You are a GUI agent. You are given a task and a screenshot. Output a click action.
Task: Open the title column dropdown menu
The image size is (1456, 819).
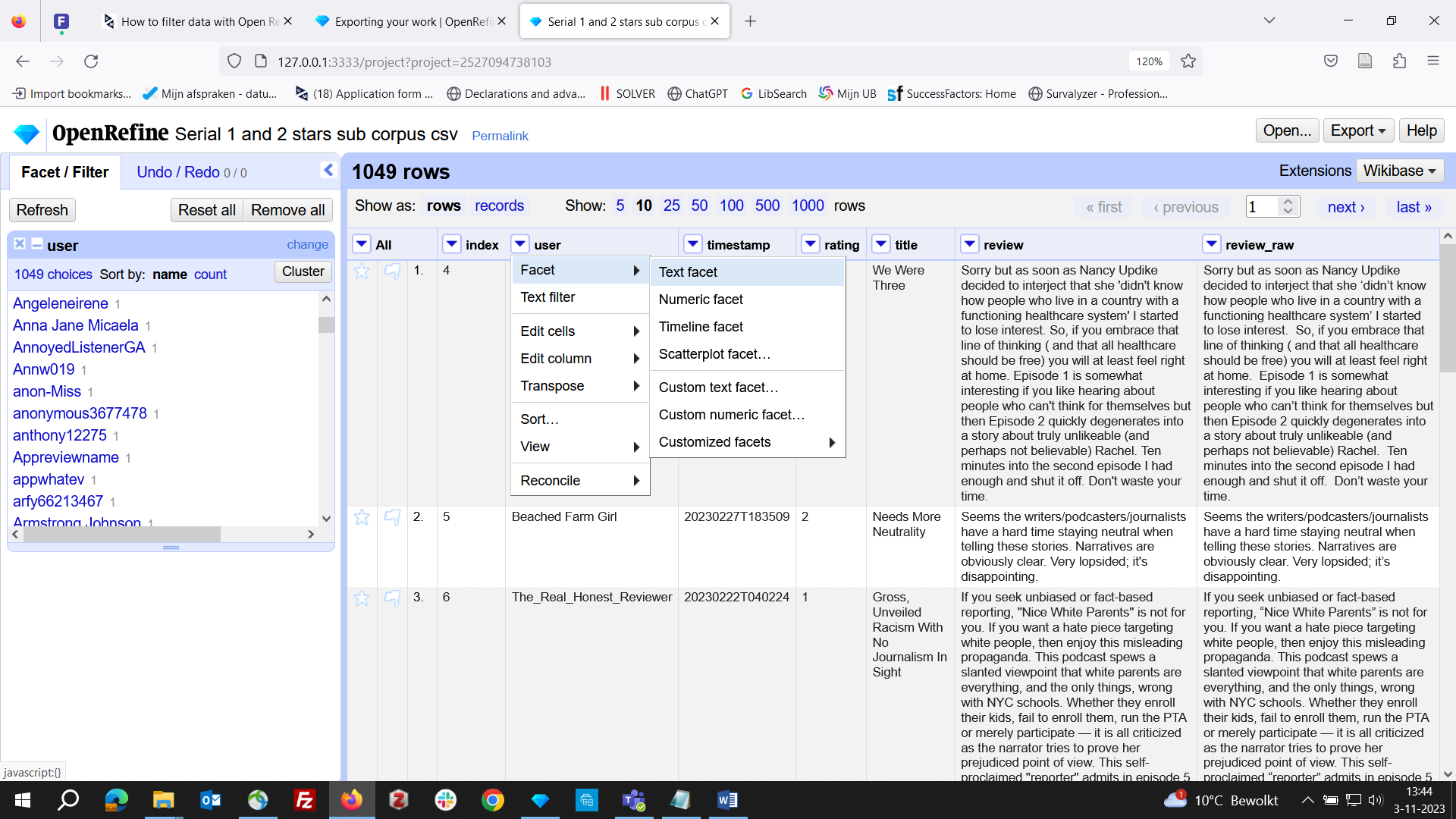click(x=881, y=244)
